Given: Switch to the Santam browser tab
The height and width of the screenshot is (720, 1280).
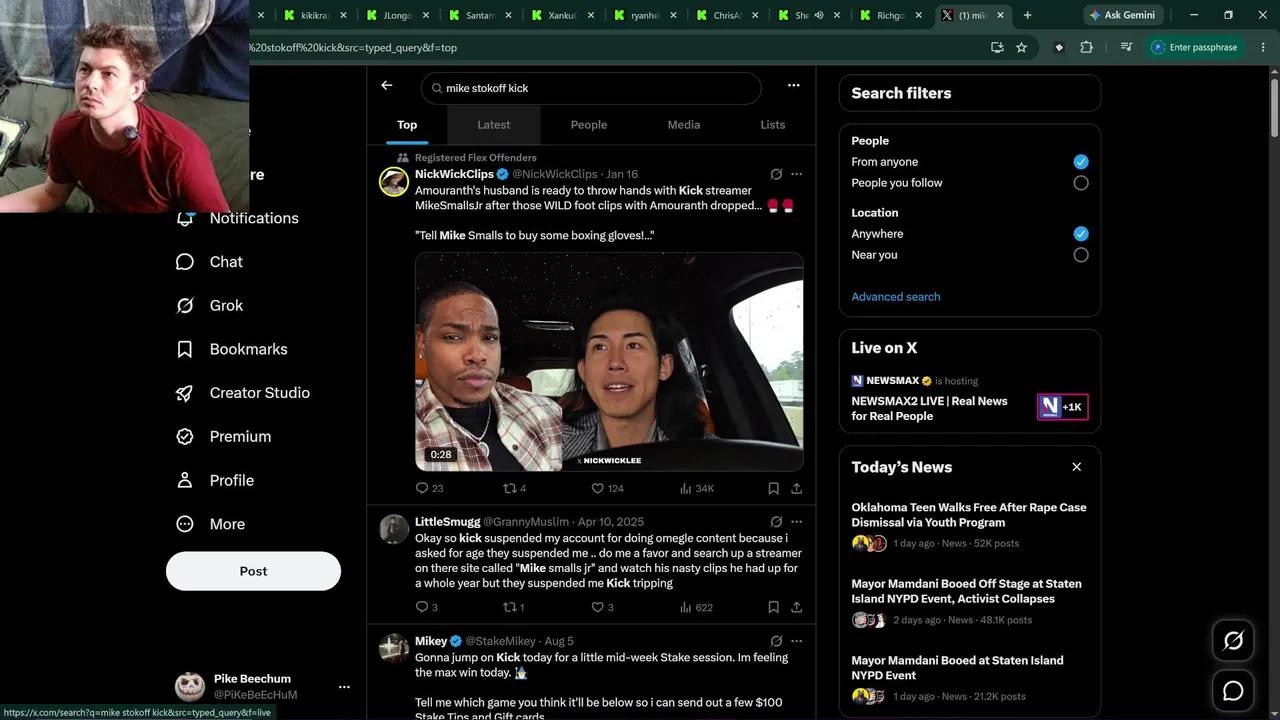Looking at the screenshot, I should point(479,15).
